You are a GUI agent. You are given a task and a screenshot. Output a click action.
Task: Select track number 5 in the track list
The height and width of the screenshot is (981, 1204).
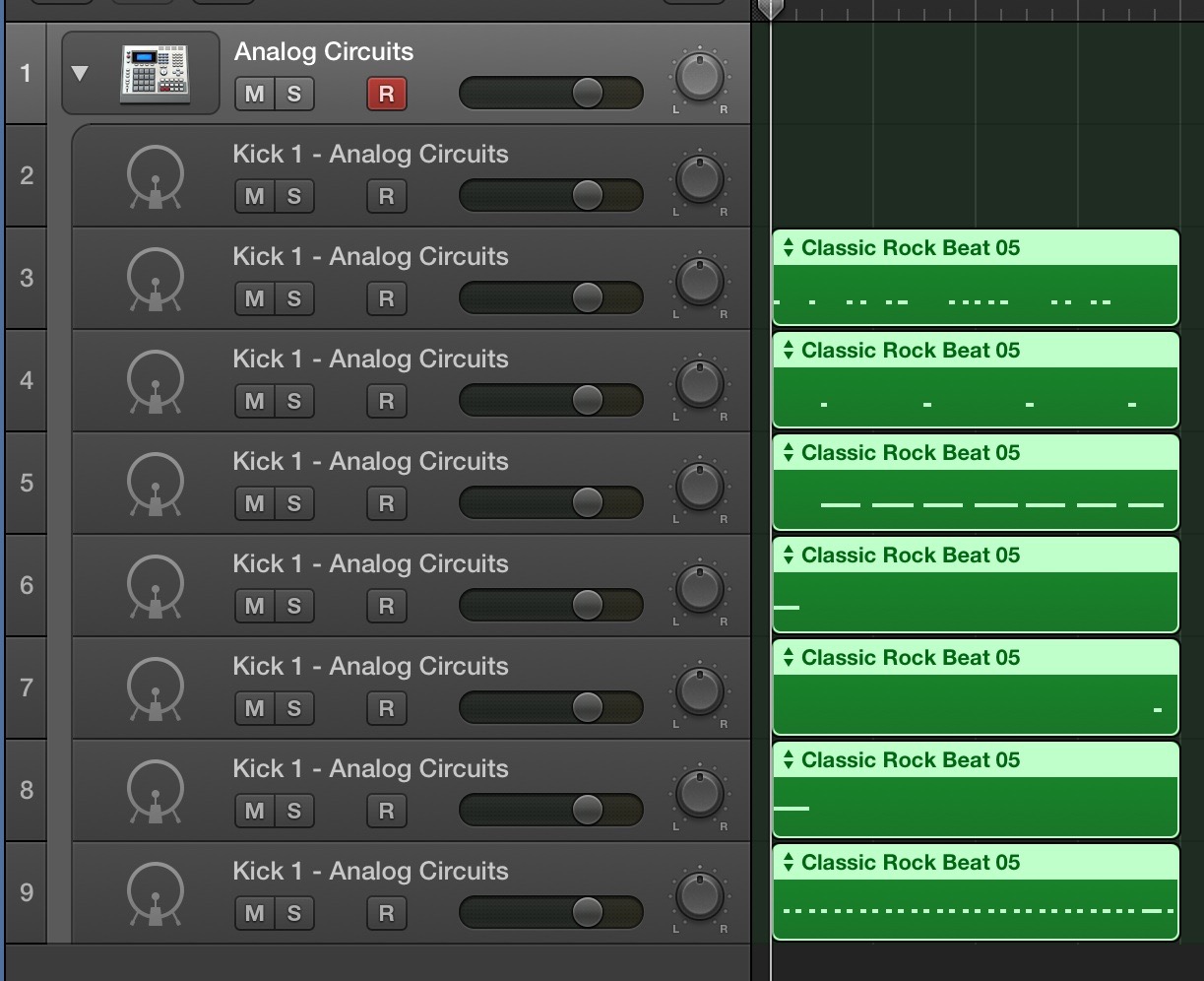pyautogui.click(x=27, y=483)
